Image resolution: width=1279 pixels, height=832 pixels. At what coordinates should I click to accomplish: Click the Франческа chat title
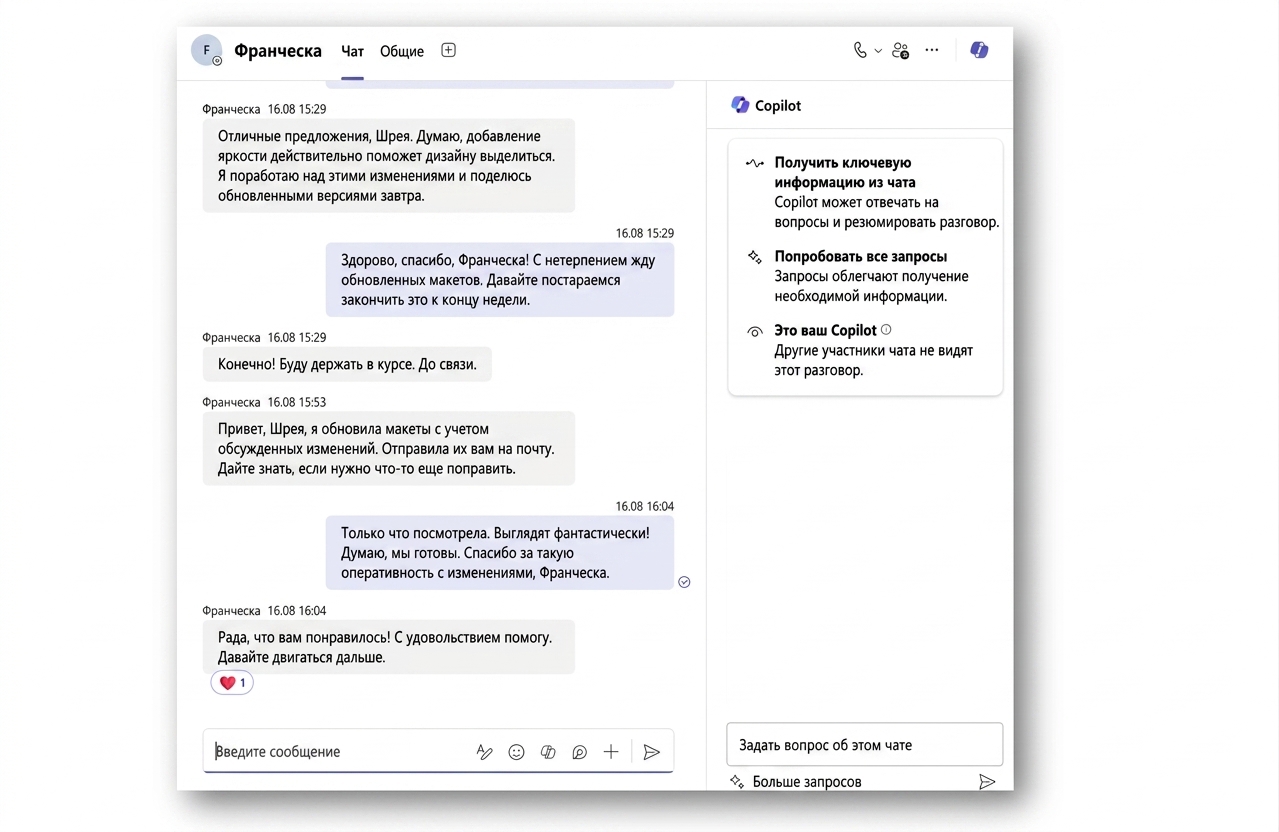(278, 51)
